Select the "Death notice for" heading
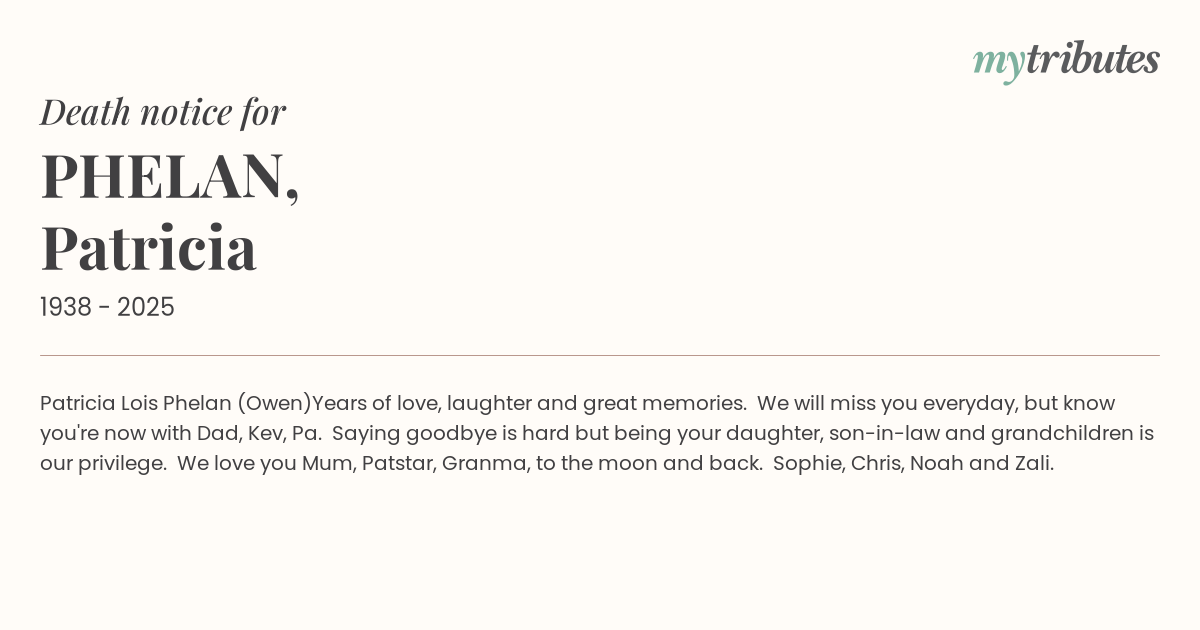The width and height of the screenshot is (1200, 630). point(163,112)
